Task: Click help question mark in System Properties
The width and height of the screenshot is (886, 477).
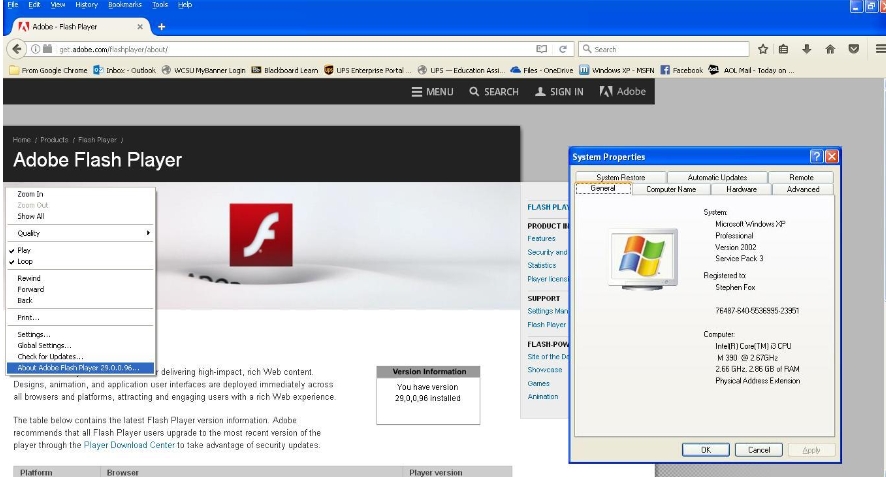Action: coord(816,157)
